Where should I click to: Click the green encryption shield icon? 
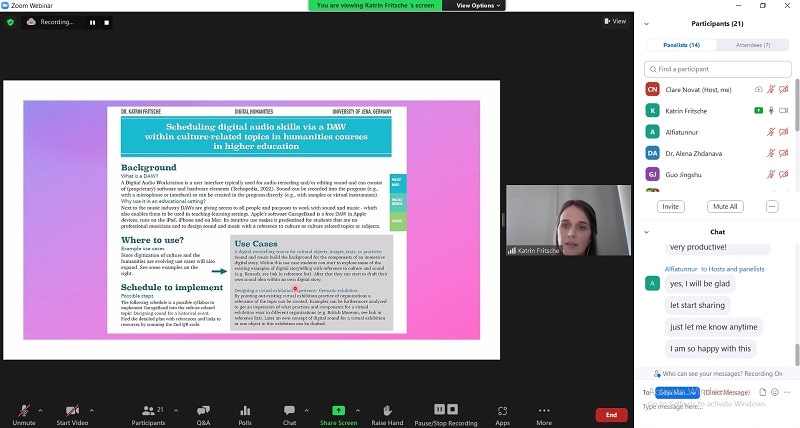click(x=11, y=21)
